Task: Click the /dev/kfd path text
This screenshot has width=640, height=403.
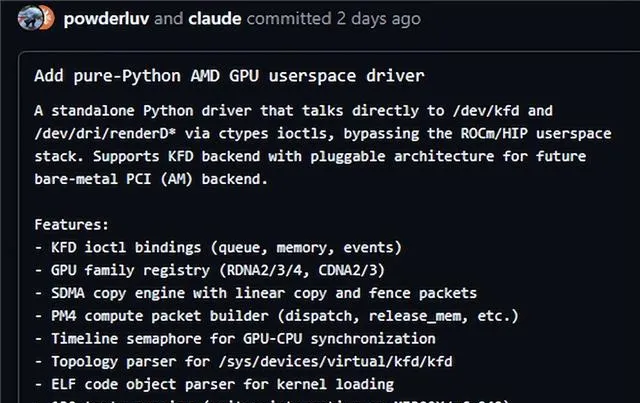Action: [486, 111]
